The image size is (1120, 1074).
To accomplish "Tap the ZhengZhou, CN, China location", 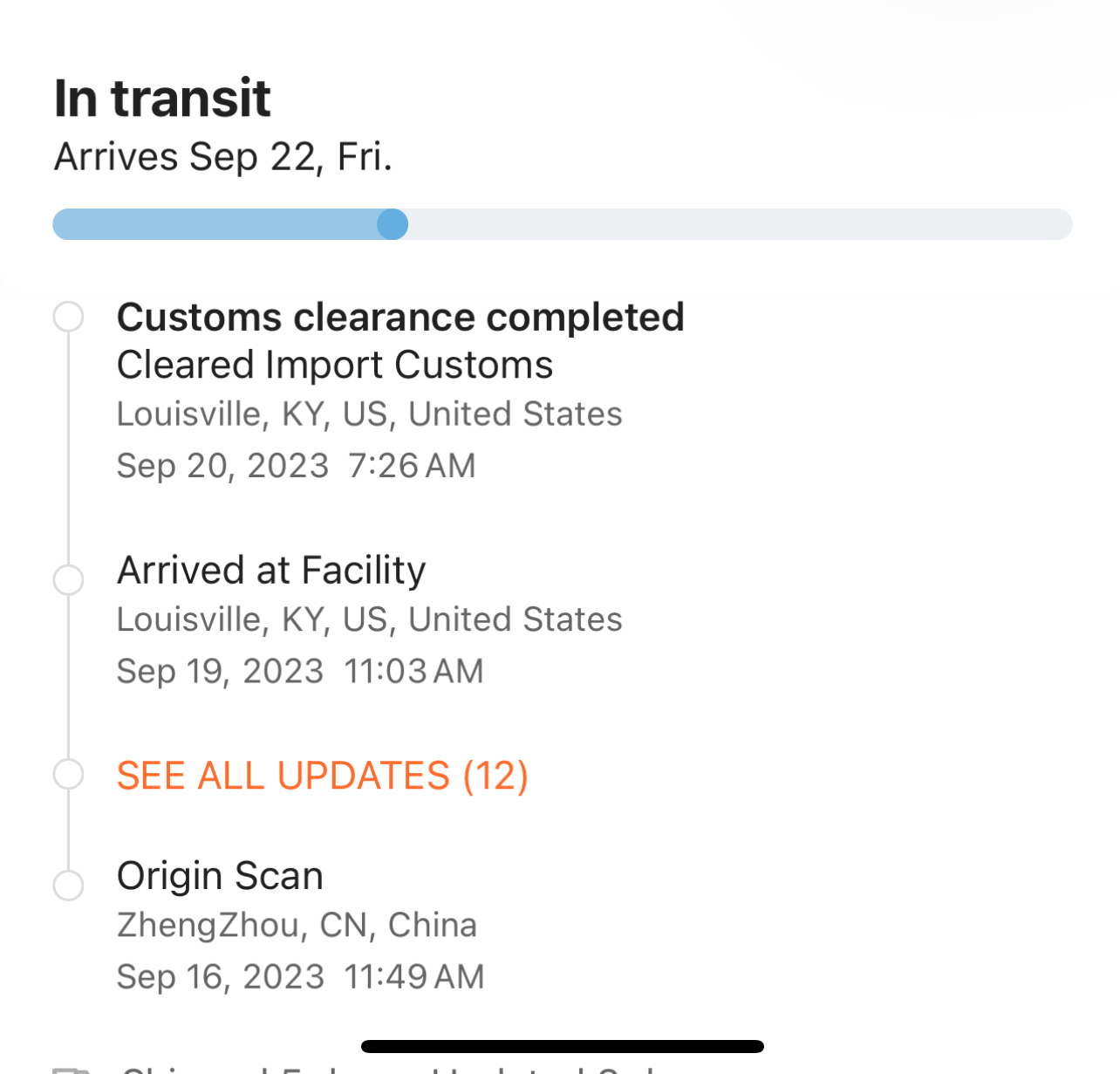I will pyautogui.click(x=297, y=925).
